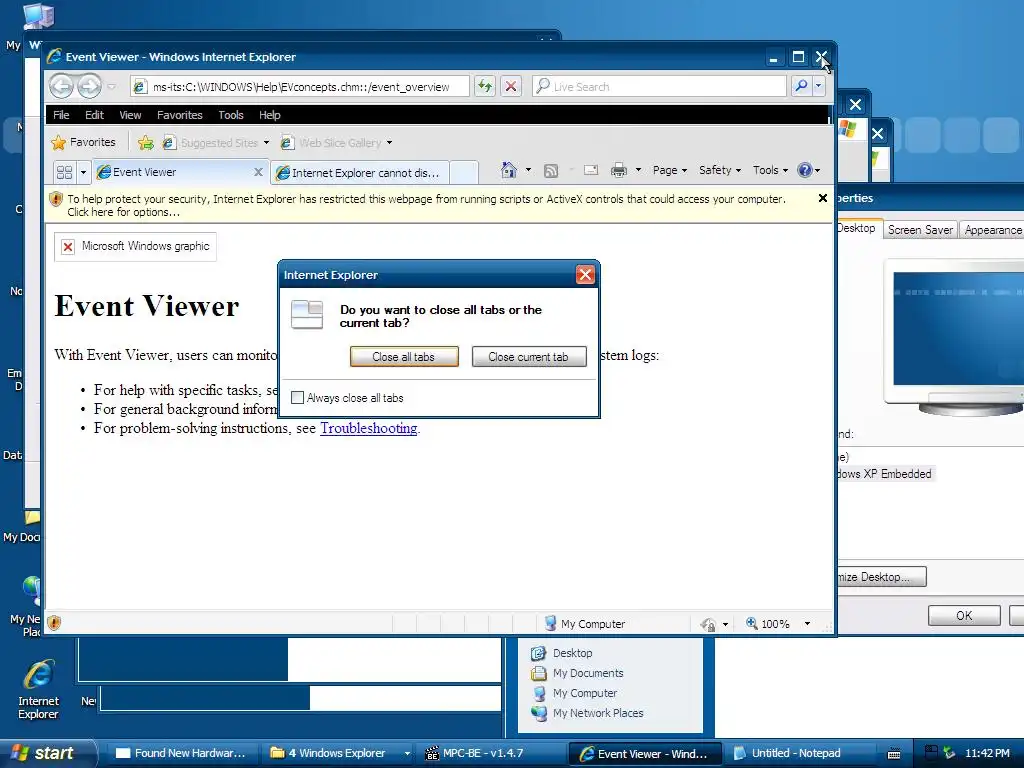Click OK in the Properties window

click(x=964, y=615)
